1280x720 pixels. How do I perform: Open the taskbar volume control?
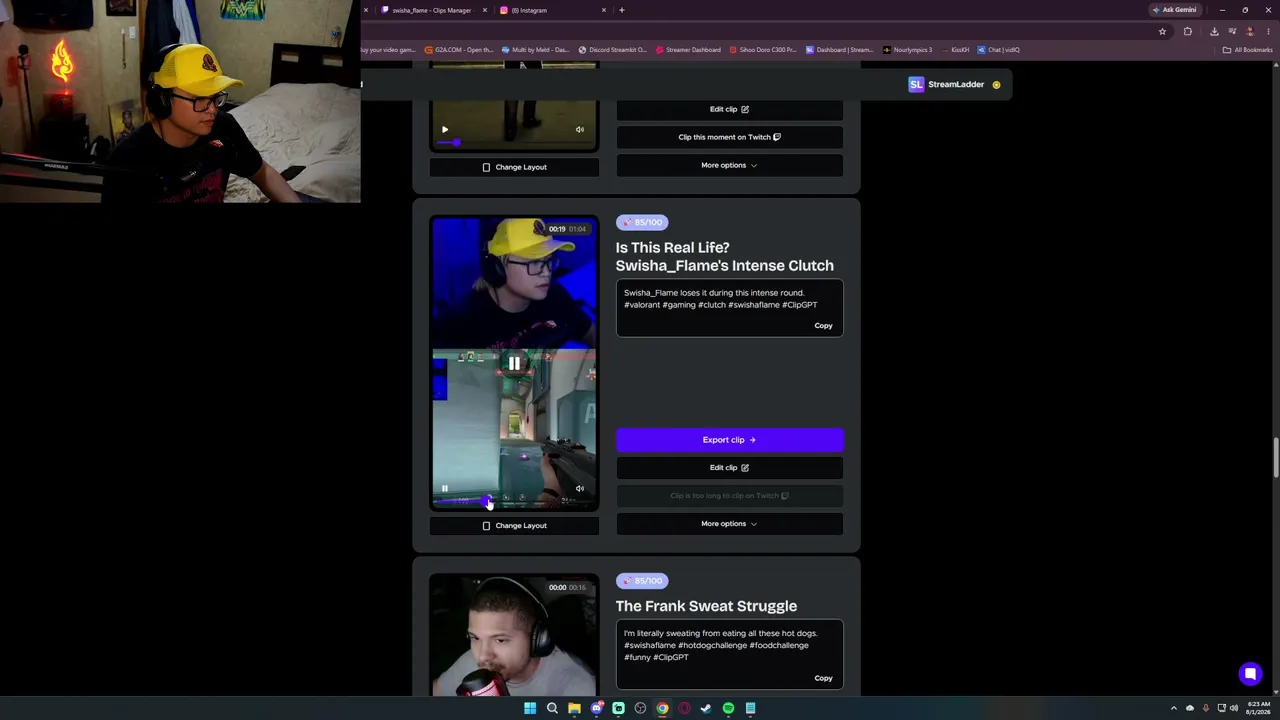[x=1234, y=708]
